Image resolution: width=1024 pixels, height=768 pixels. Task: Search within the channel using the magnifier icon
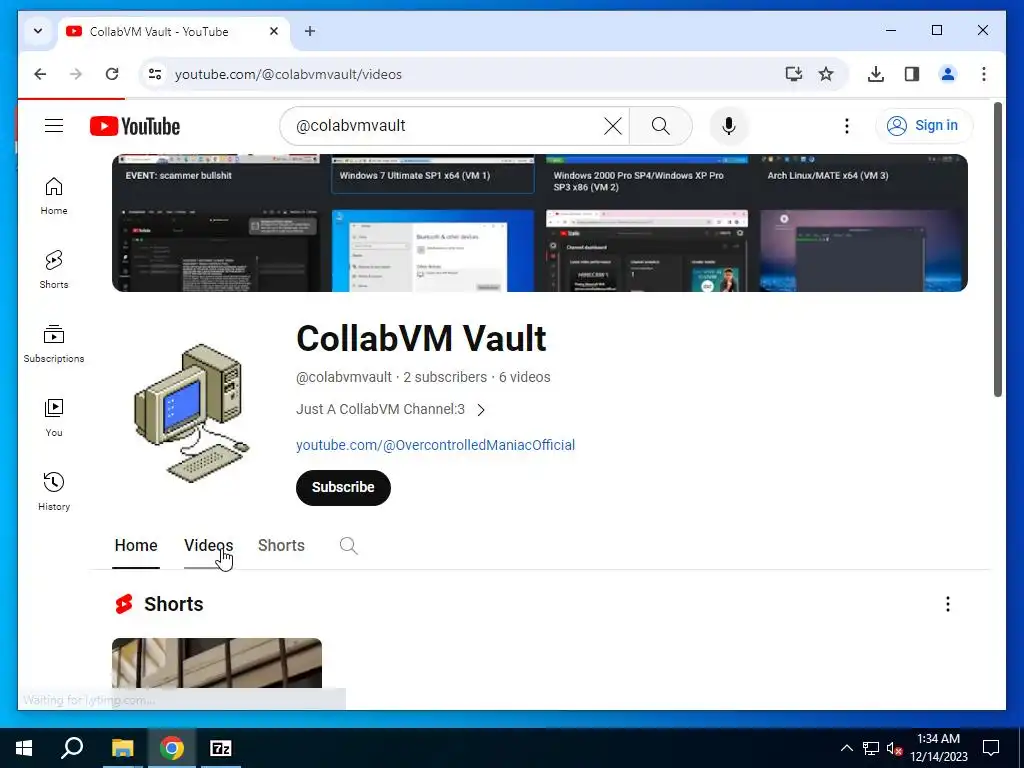tap(349, 545)
